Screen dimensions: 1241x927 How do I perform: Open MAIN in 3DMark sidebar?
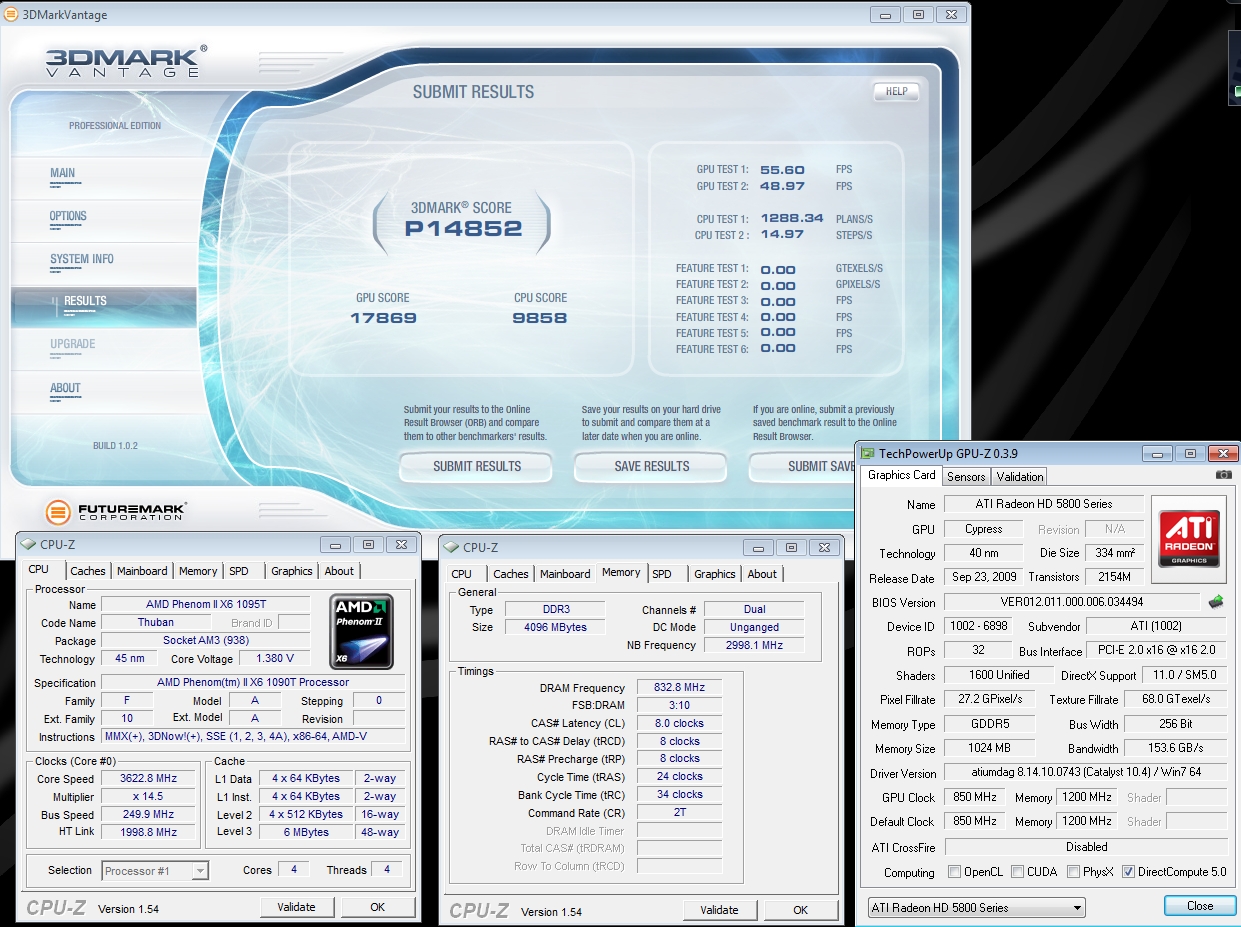[63, 173]
